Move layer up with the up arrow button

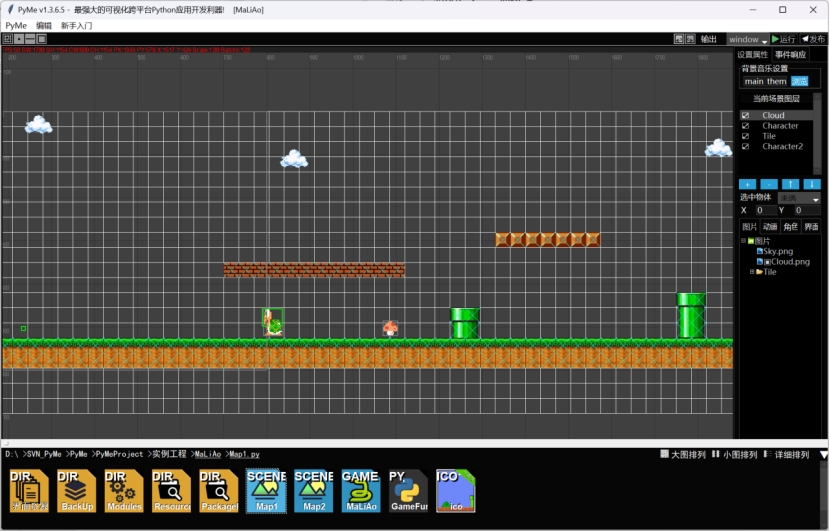click(790, 184)
